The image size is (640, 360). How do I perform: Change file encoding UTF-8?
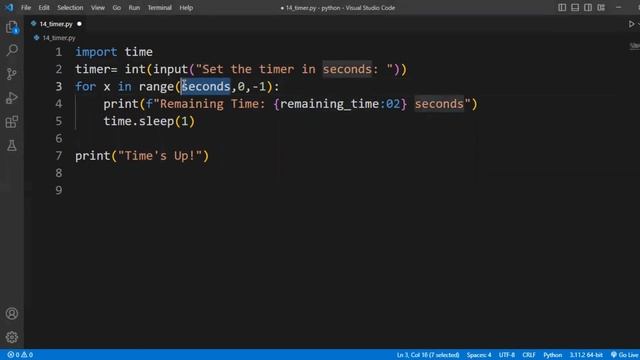[507, 355]
